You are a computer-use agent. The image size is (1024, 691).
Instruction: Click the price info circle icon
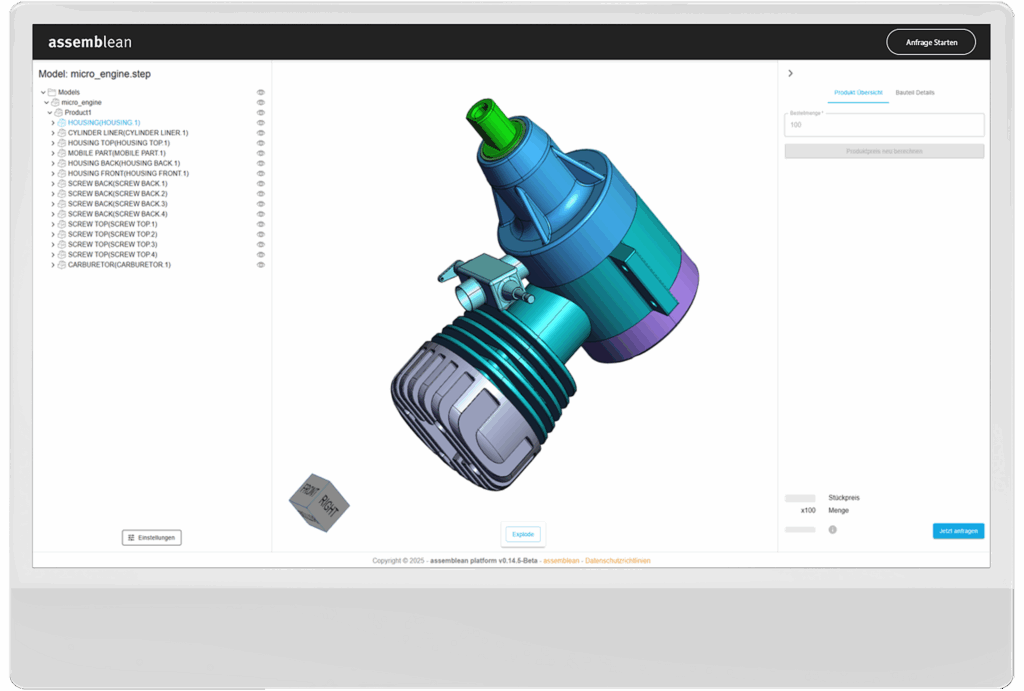pos(833,530)
